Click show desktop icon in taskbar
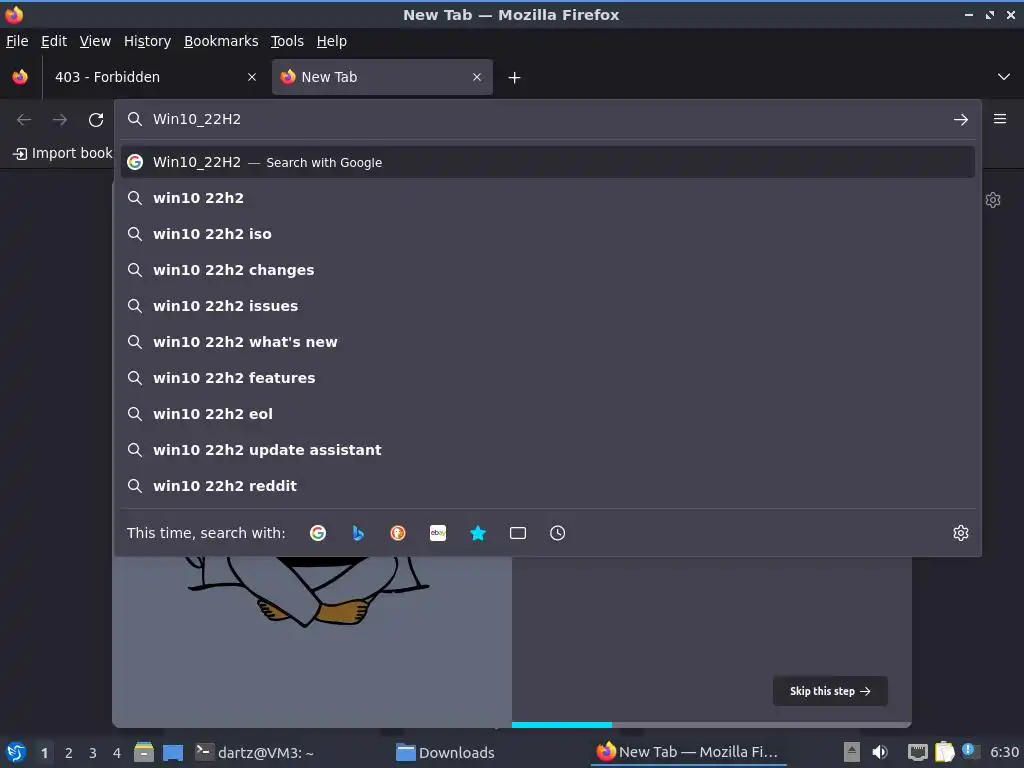Screen dimensions: 1024x768 pos(173,752)
